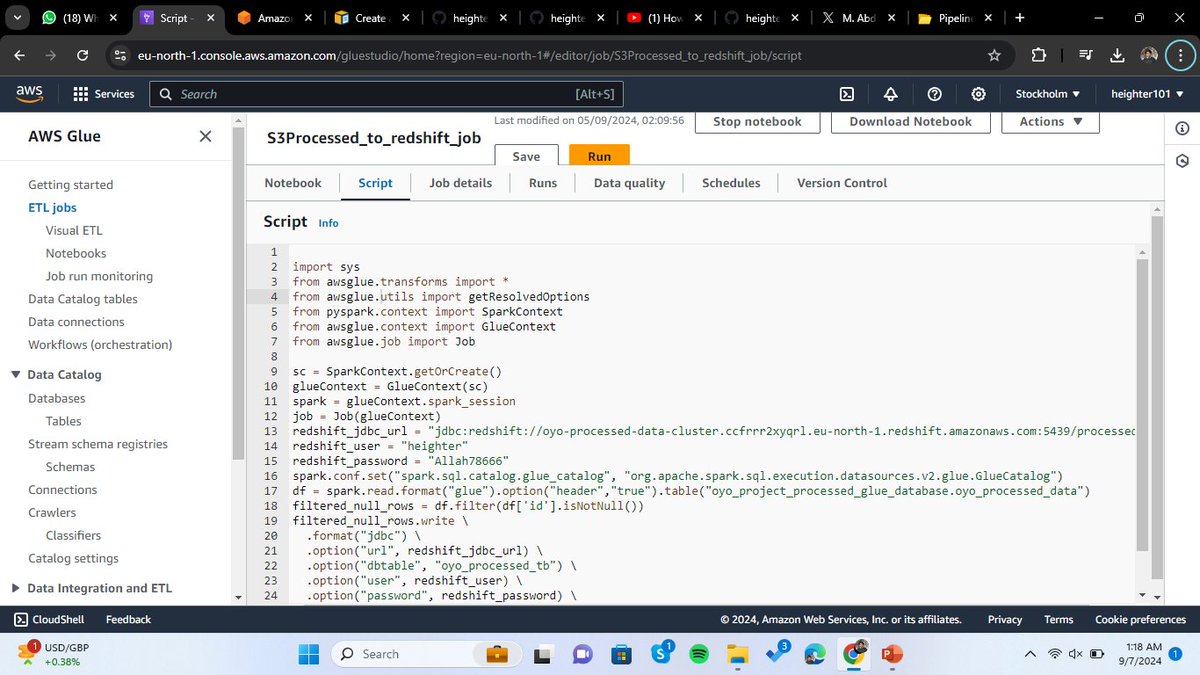
Task: Bookmark this page with the star icon
Action: 994,56
